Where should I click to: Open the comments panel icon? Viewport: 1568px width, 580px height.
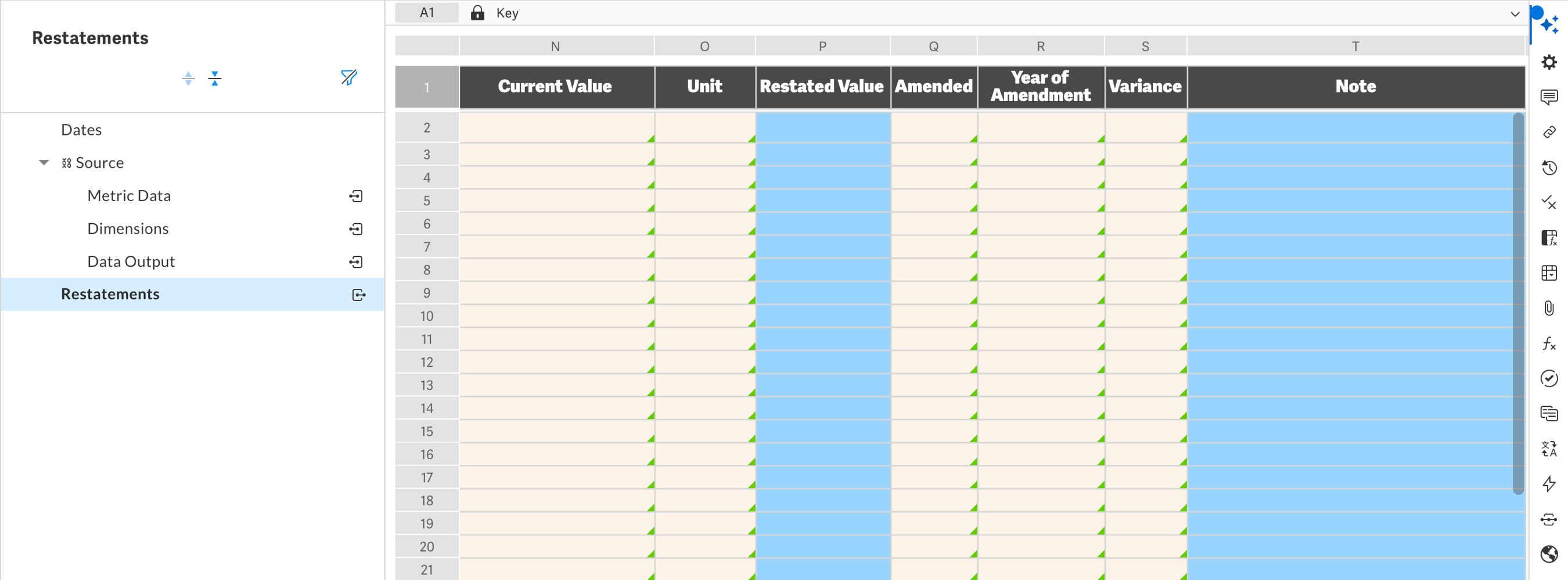click(1549, 97)
